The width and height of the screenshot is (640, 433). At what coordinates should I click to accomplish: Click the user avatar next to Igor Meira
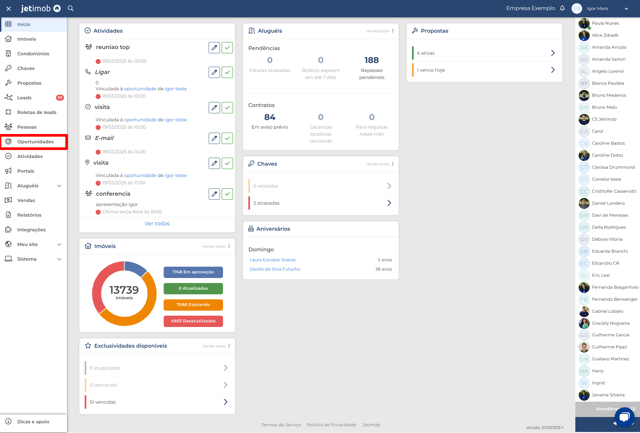(577, 9)
